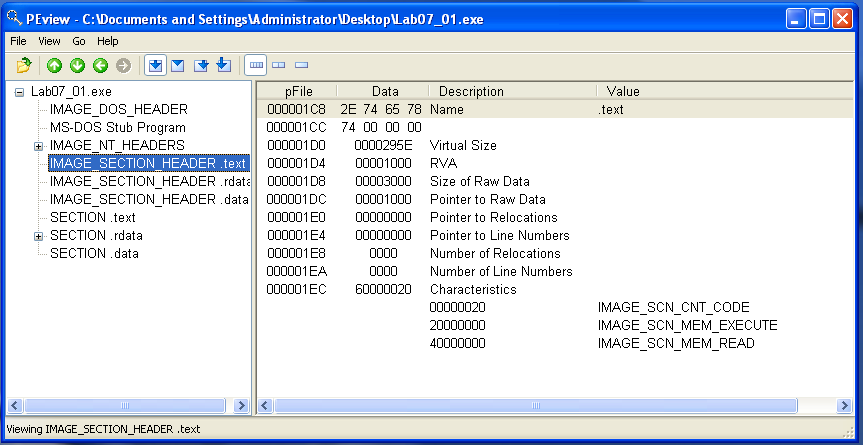Go back with green left arrow
Viewport: 863px width, 445px height.
100,65
